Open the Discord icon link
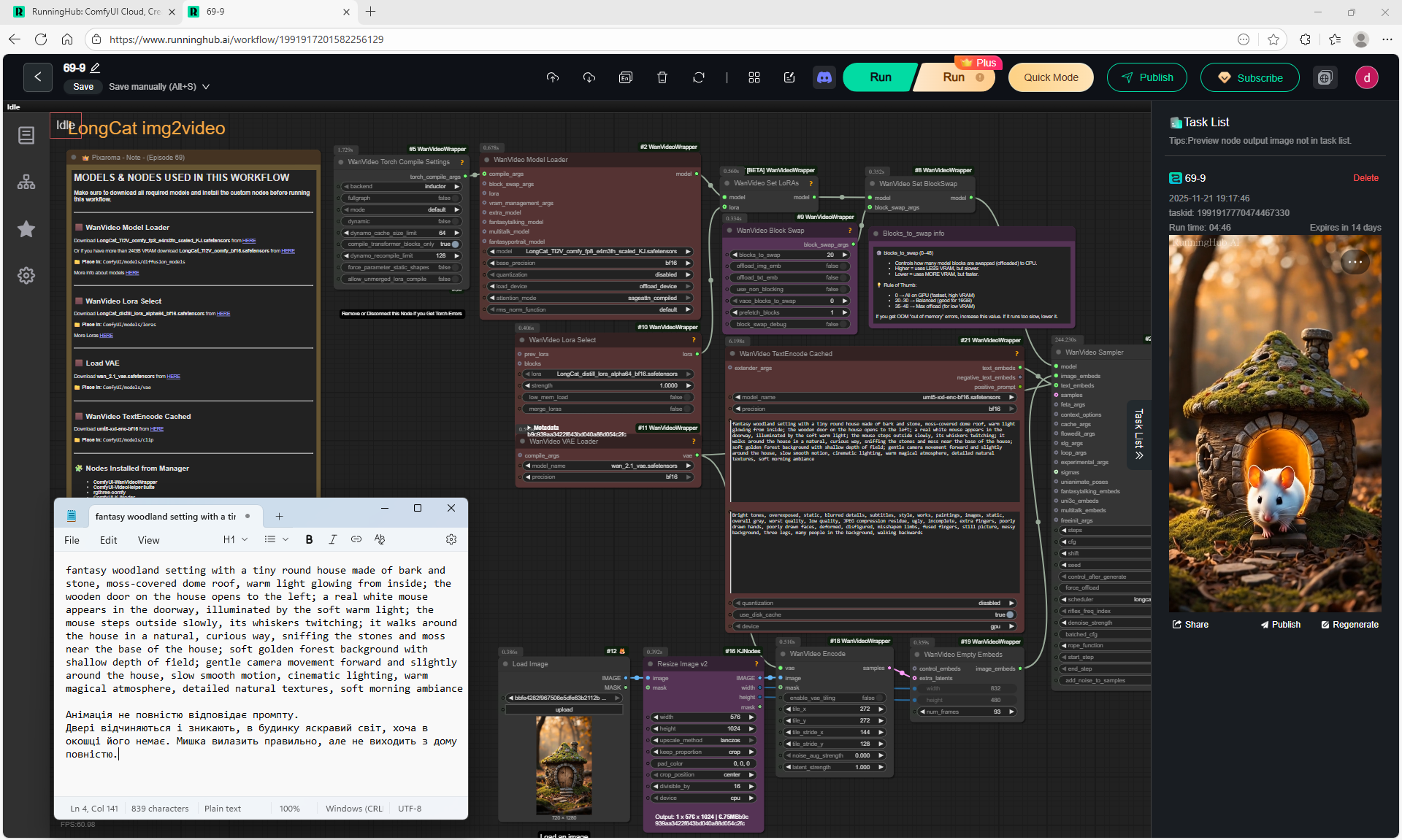The image size is (1402, 840). coord(824,77)
